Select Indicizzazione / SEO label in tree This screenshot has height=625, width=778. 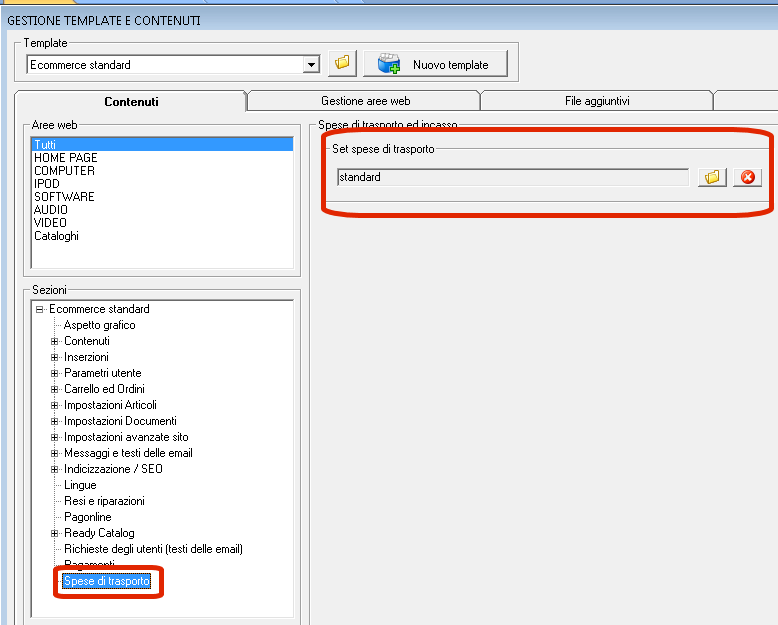coord(113,469)
